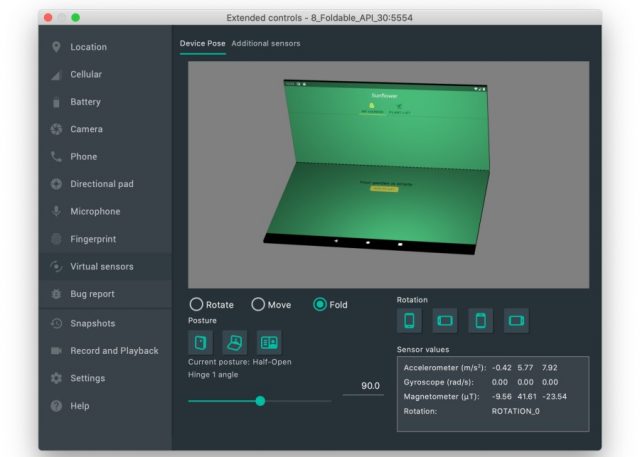Open the Additional sensors tab

(x=266, y=44)
